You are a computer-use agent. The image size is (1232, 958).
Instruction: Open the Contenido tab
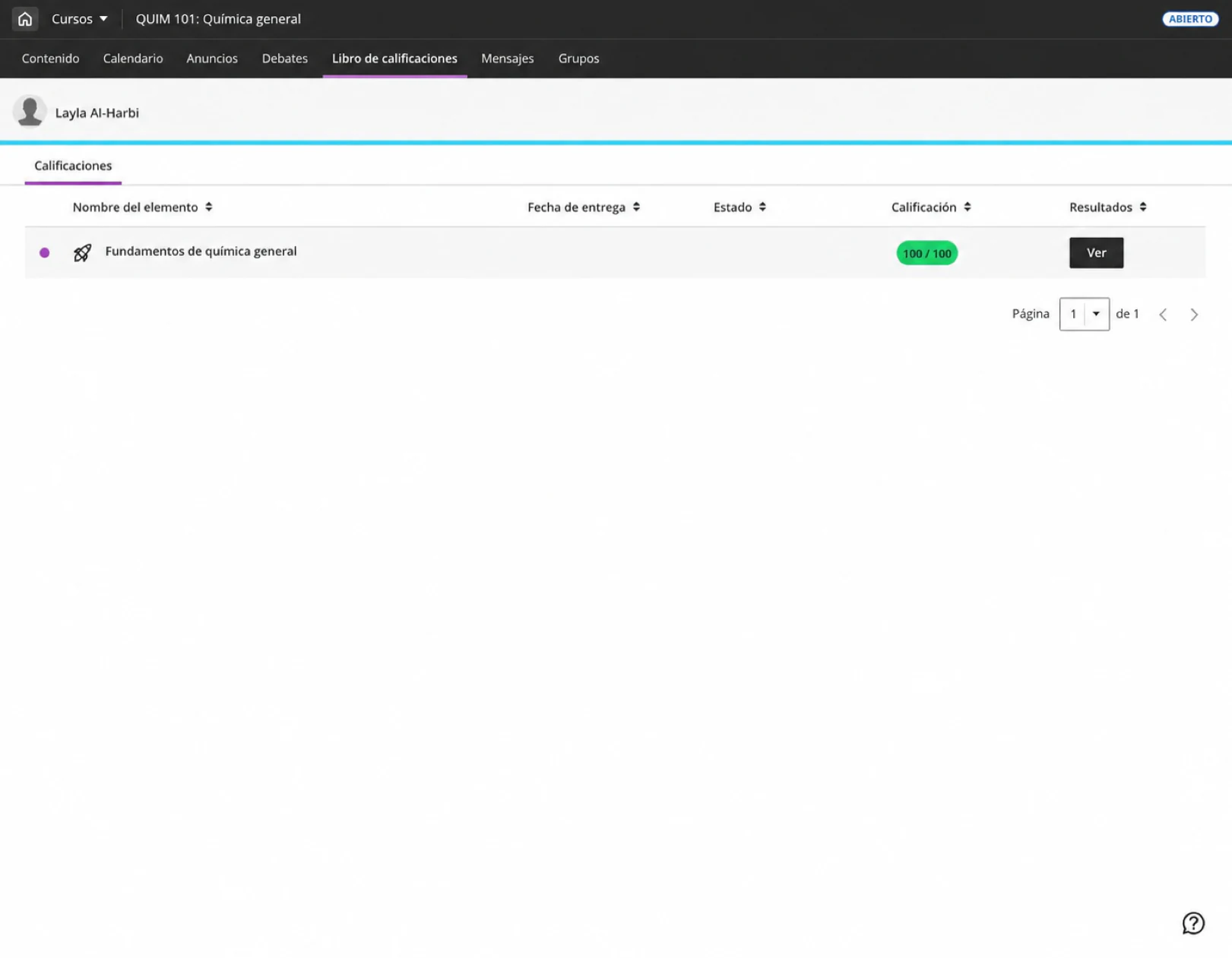(x=50, y=58)
